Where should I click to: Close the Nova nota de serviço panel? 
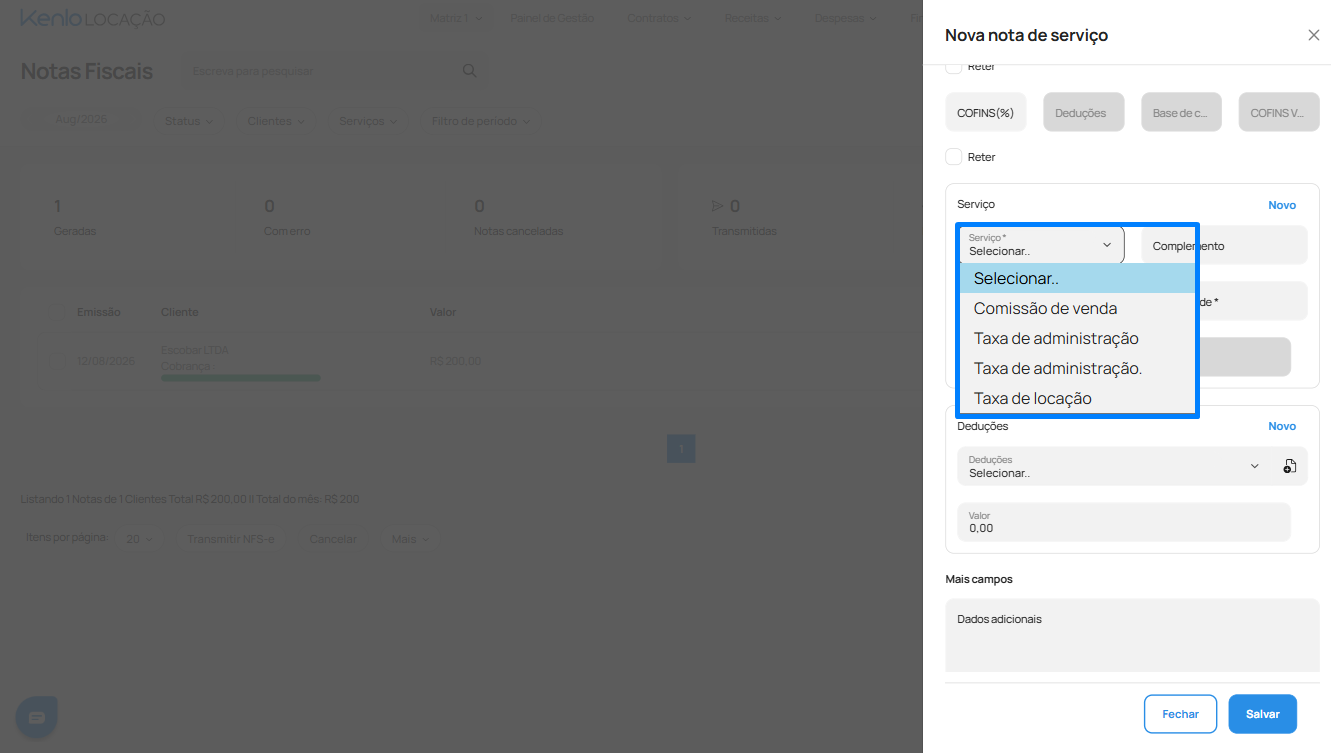click(1313, 35)
